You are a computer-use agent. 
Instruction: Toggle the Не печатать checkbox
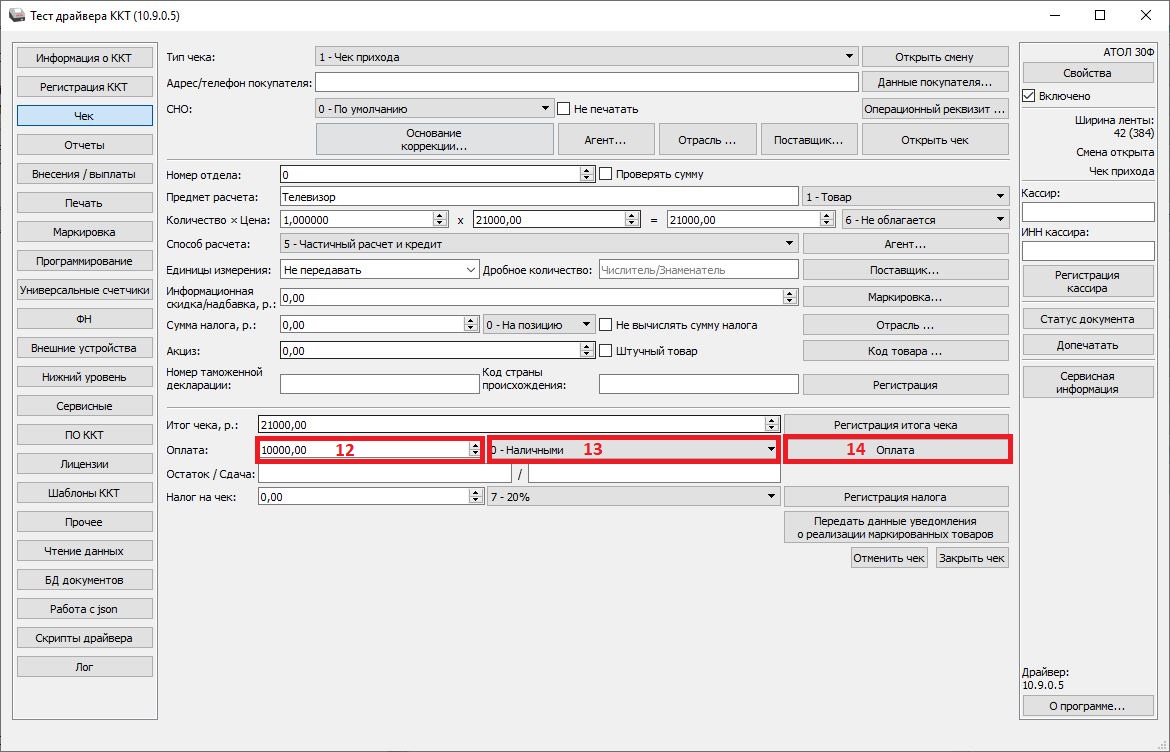(x=564, y=109)
